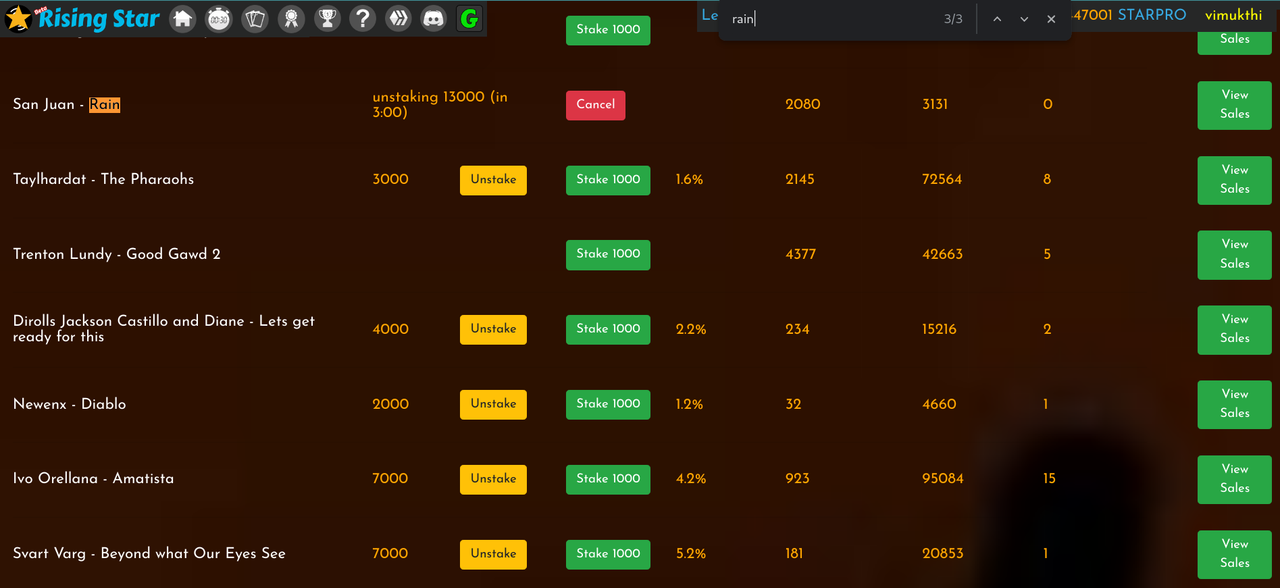Click 'Dirolls Jackson Castillo and Diane' song name

[164, 329]
